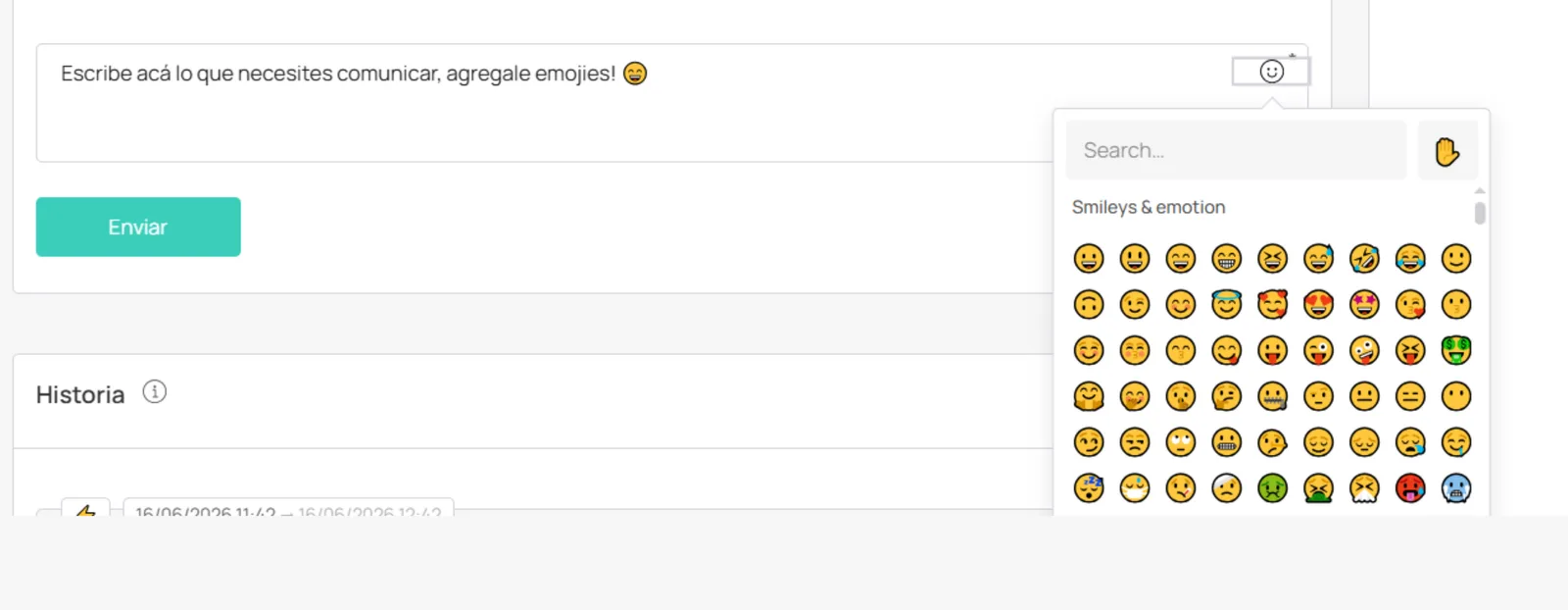Screen dimensions: 1568x610
Task: Choose the upside-down face emoji
Action: point(1089,304)
